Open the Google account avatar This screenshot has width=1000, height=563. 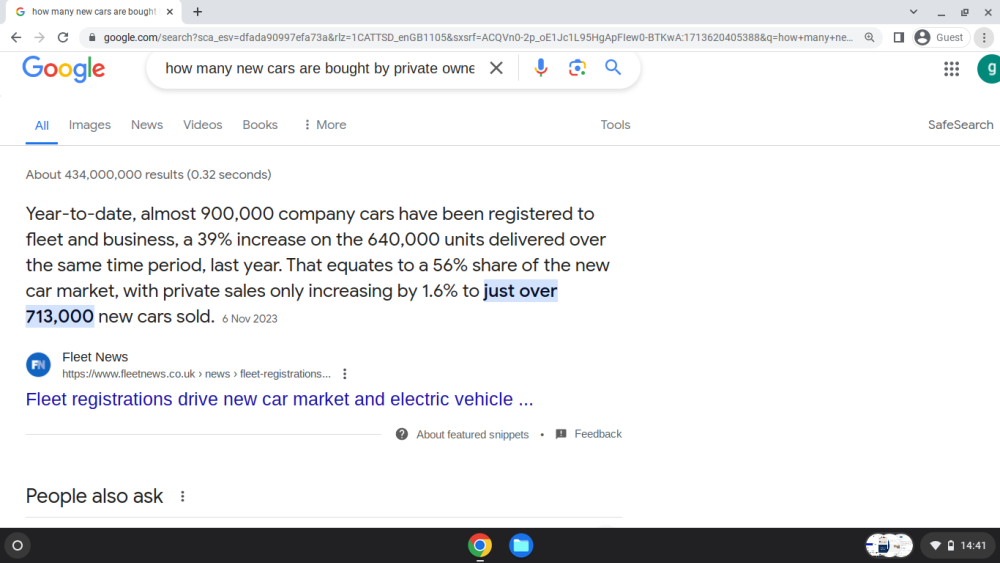pos(989,69)
